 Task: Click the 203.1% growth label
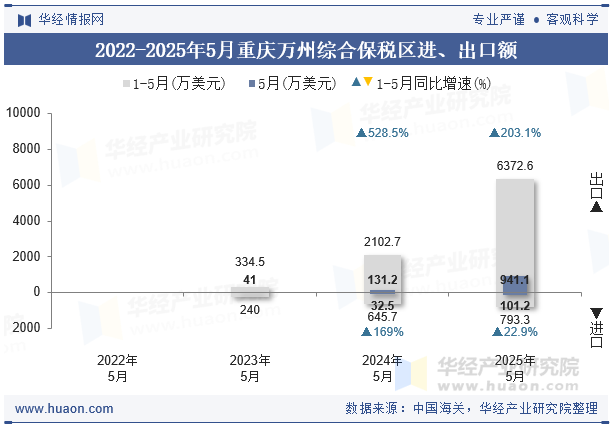520,133
